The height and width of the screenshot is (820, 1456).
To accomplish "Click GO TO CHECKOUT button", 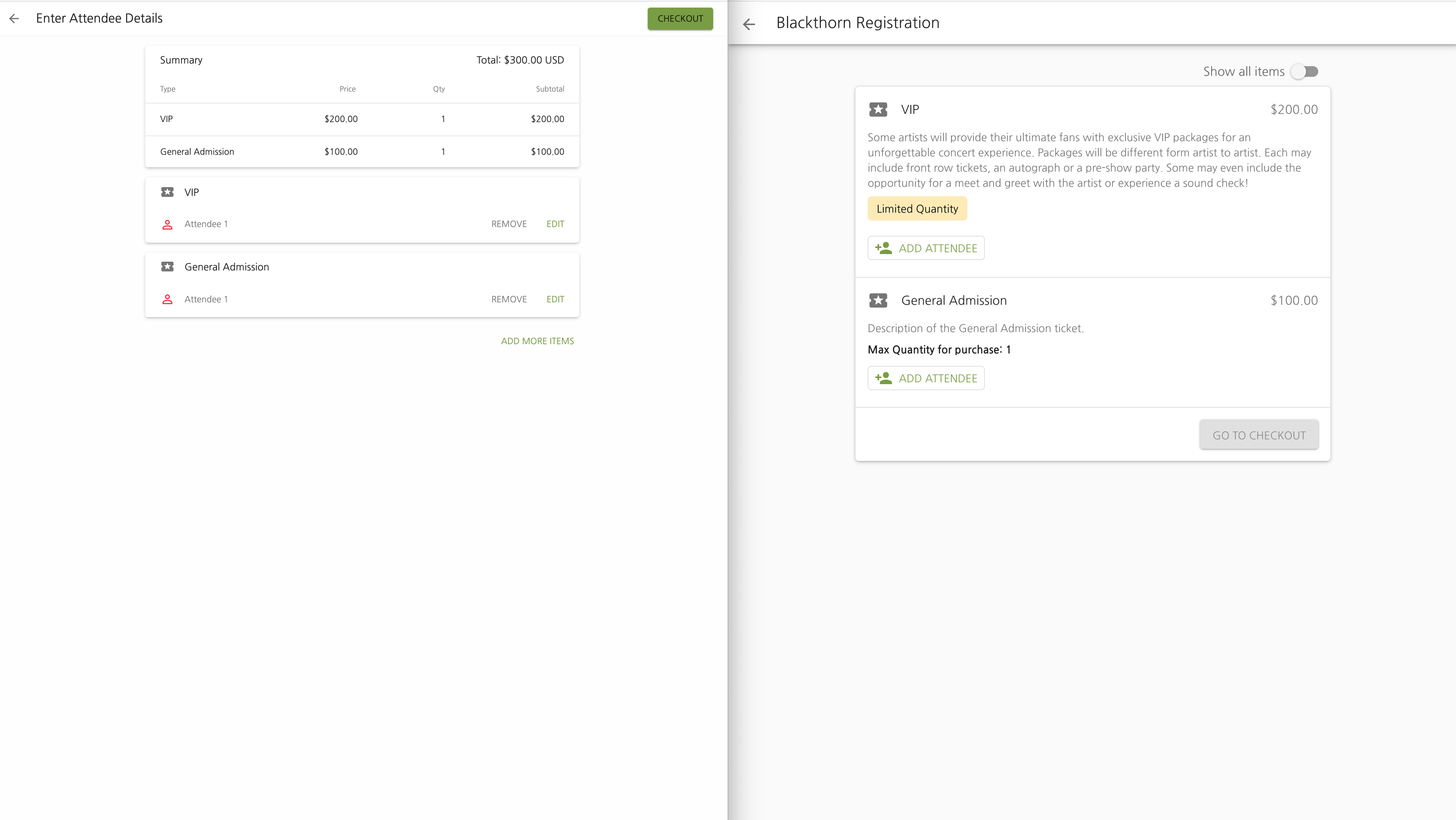I will pos(1259,435).
